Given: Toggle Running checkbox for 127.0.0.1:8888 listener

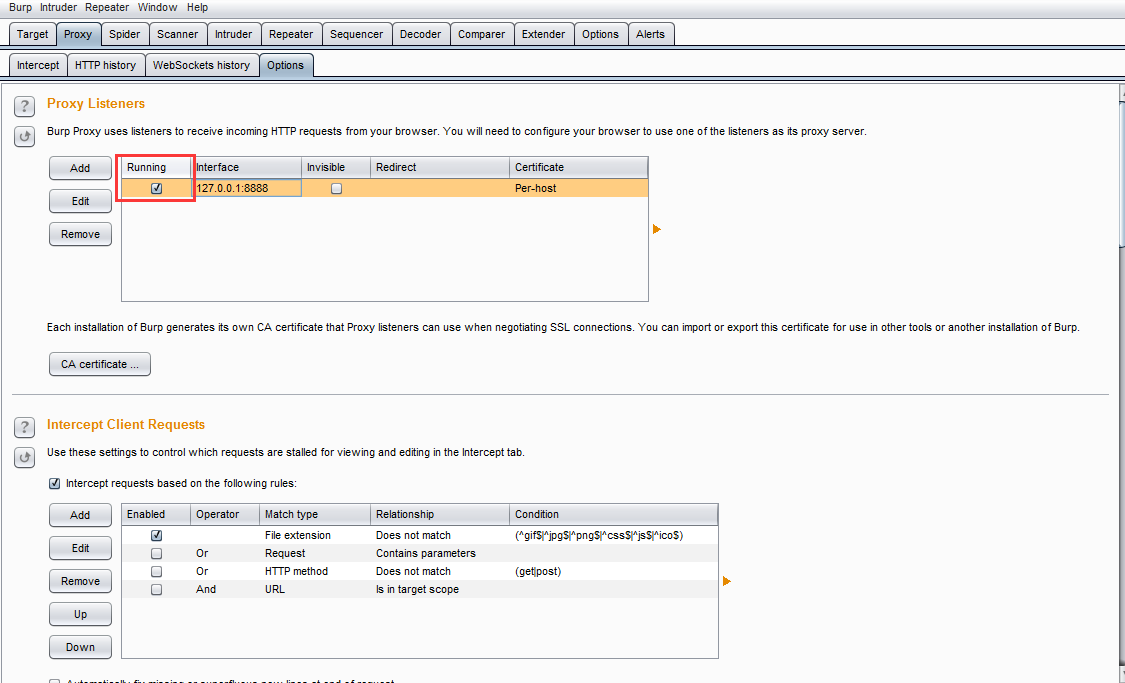Looking at the screenshot, I should (x=156, y=189).
